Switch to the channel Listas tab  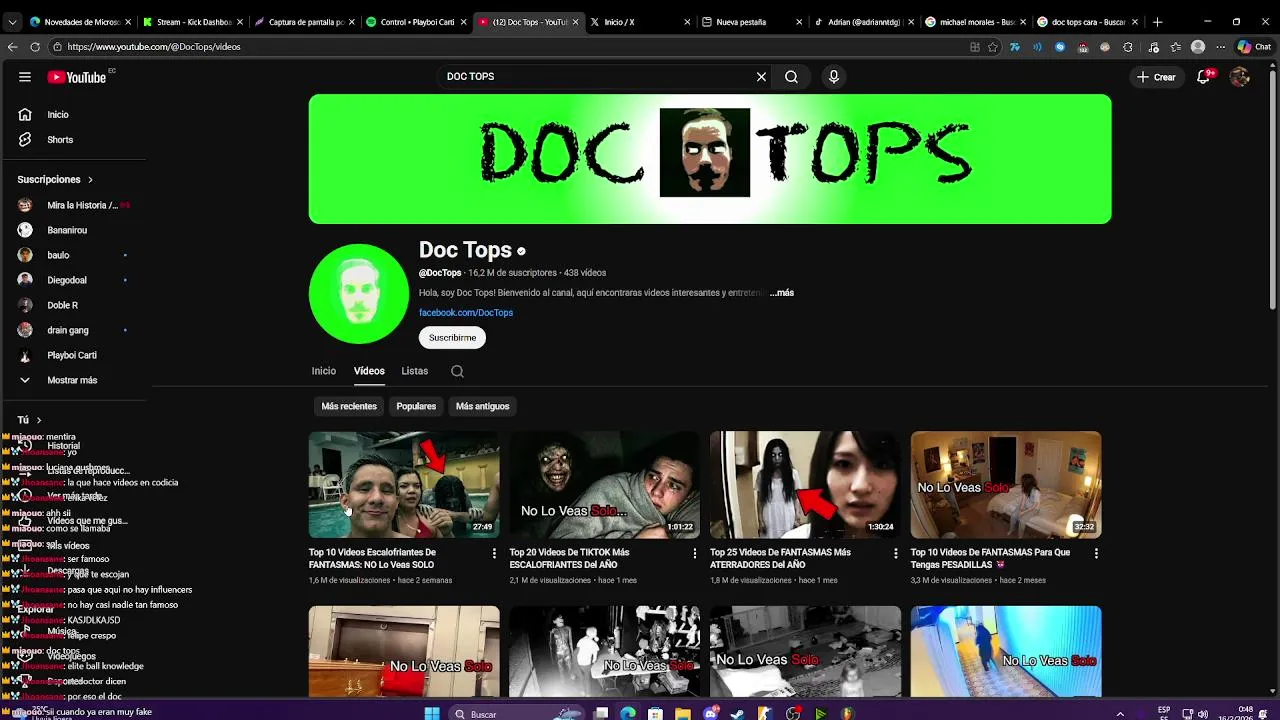[x=415, y=371]
